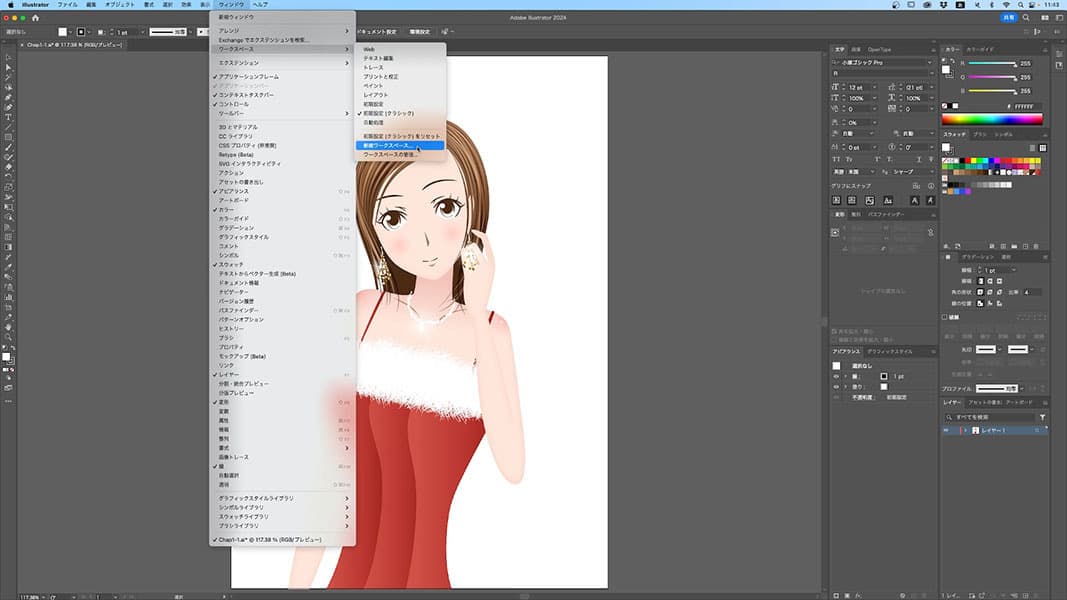Open the 小塚ゴシック Pro font family dropdown
The image size is (1067, 600).
[x=929, y=62]
